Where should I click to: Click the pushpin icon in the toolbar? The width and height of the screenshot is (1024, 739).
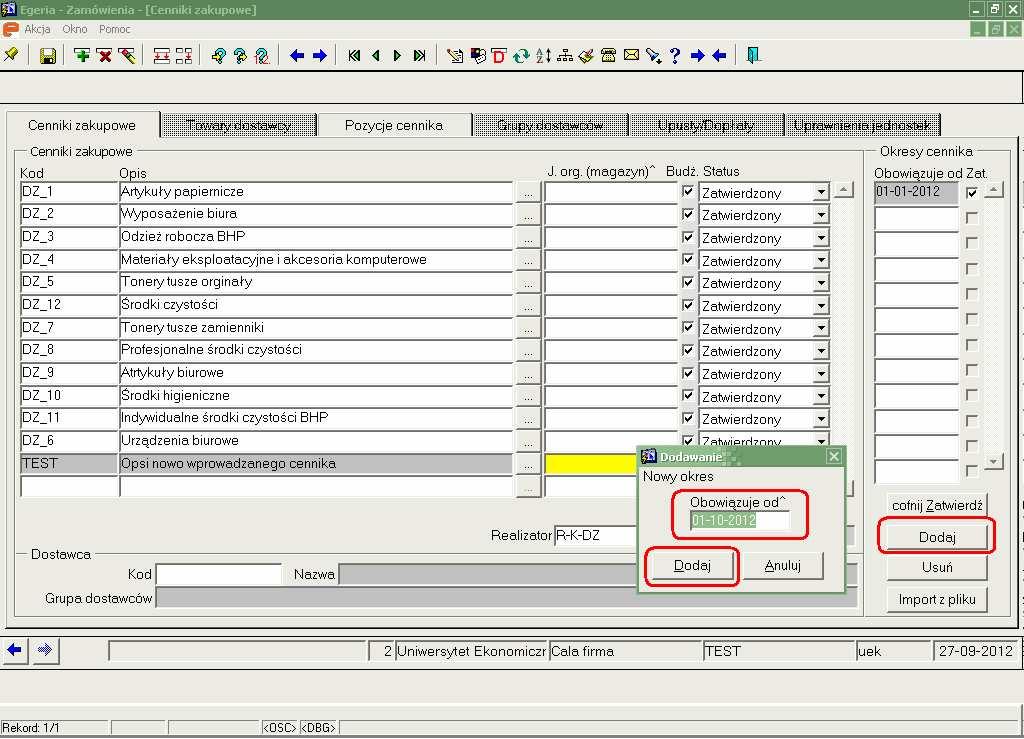pos(11,55)
